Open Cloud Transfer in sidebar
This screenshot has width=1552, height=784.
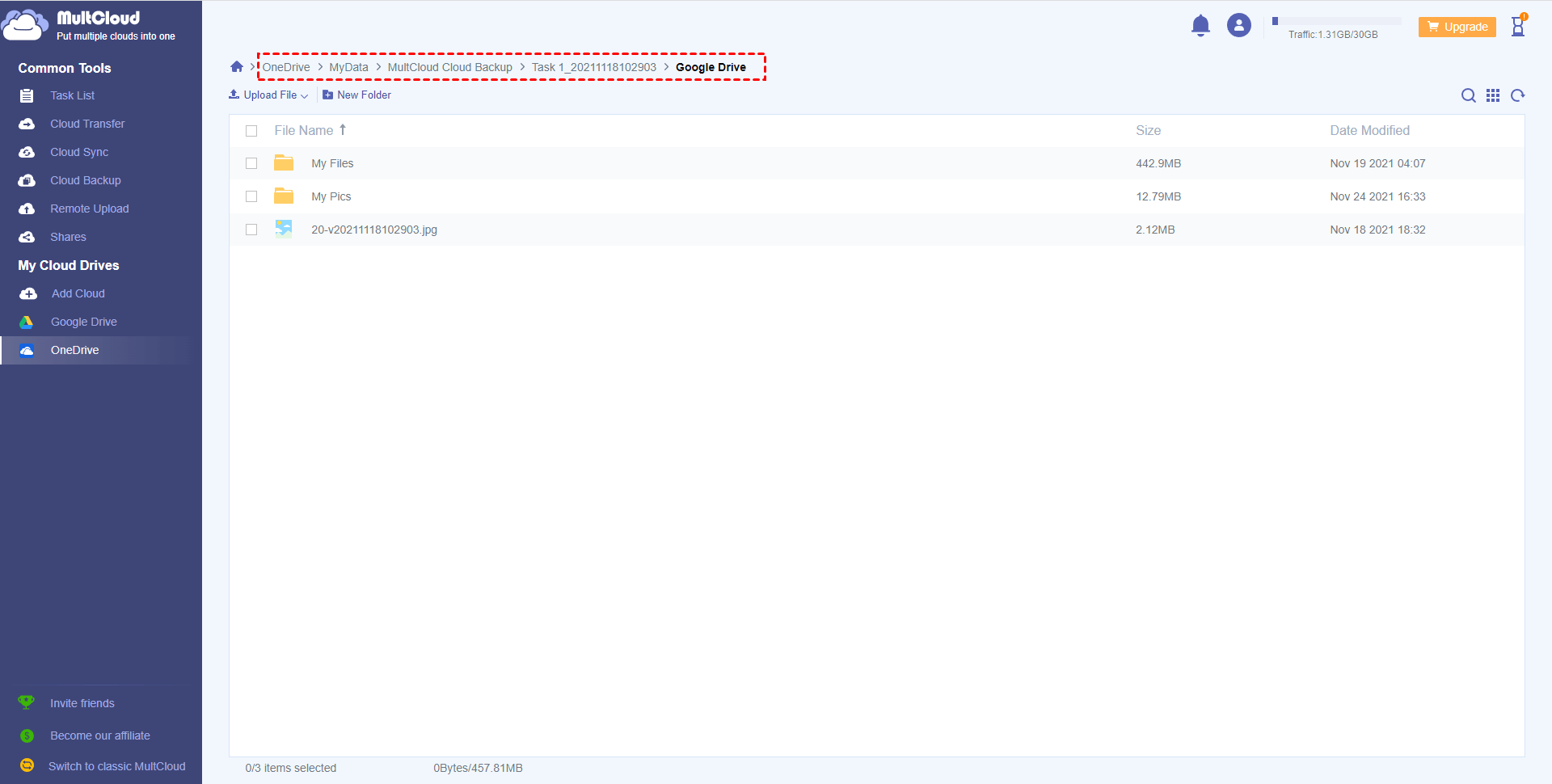point(87,124)
